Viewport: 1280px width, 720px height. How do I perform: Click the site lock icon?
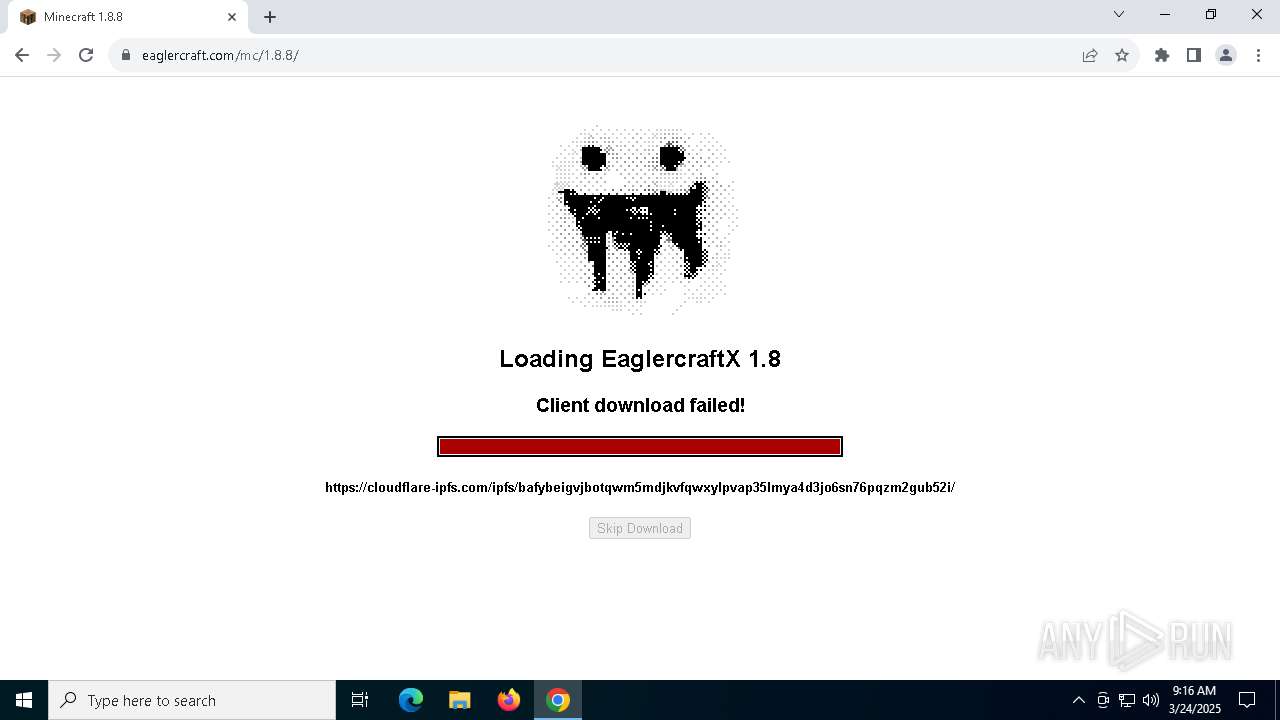(126, 55)
